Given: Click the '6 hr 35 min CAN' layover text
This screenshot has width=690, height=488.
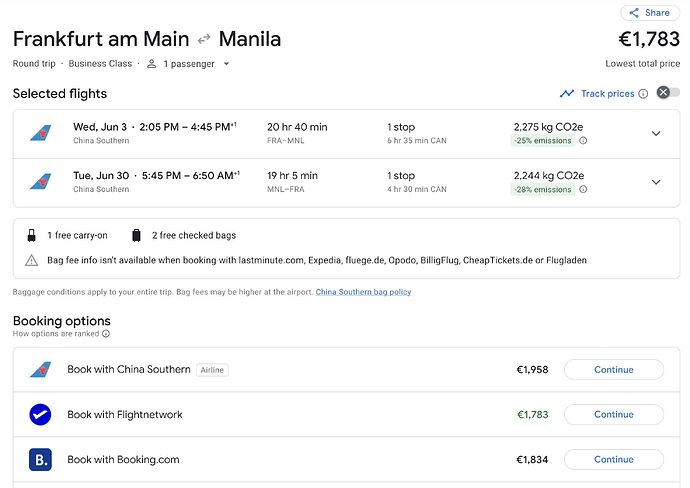Looking at the screenshot, I should click(417, 141).
